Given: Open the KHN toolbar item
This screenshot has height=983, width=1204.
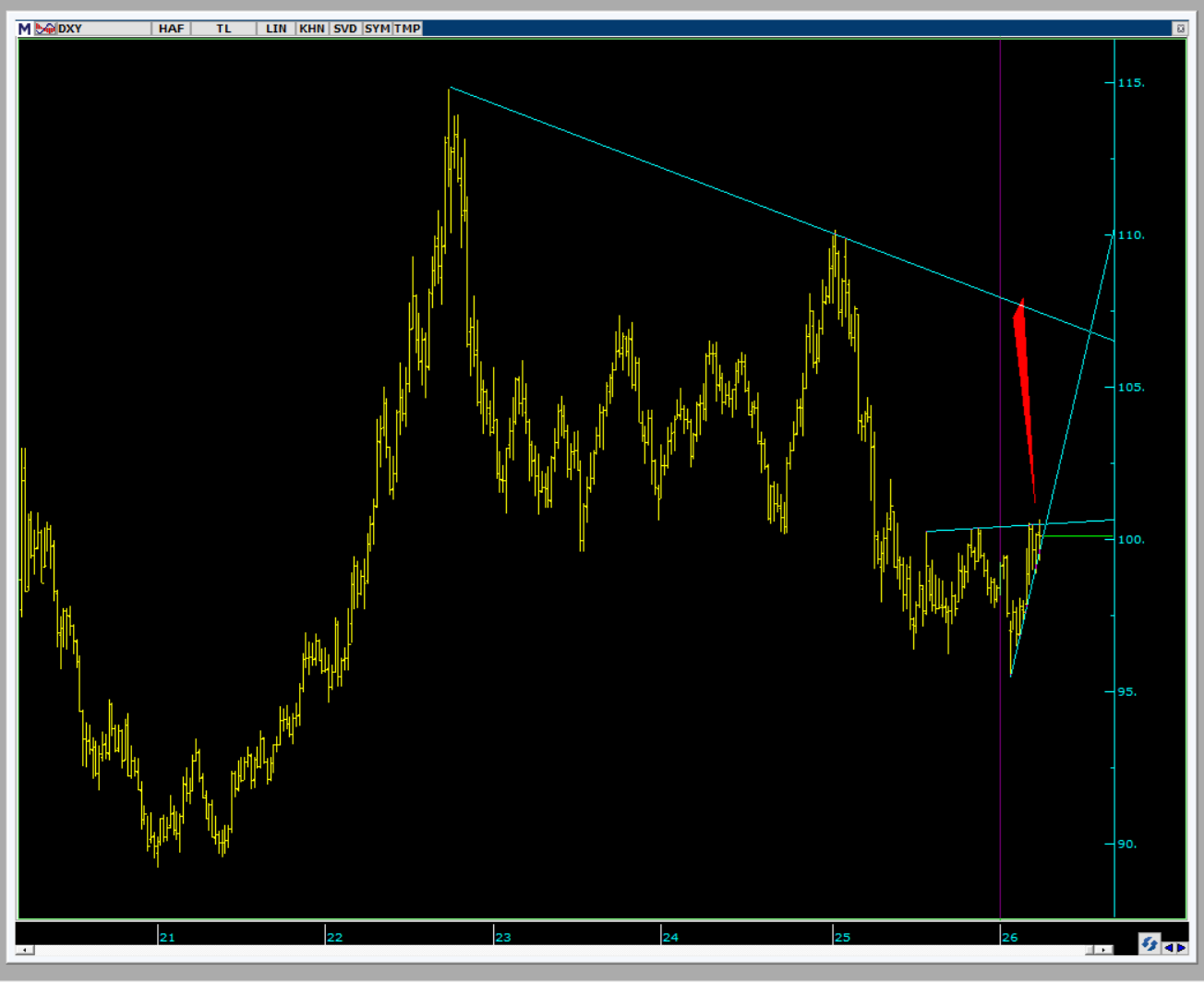Looking at the screenshot, I should click(312, 29).
